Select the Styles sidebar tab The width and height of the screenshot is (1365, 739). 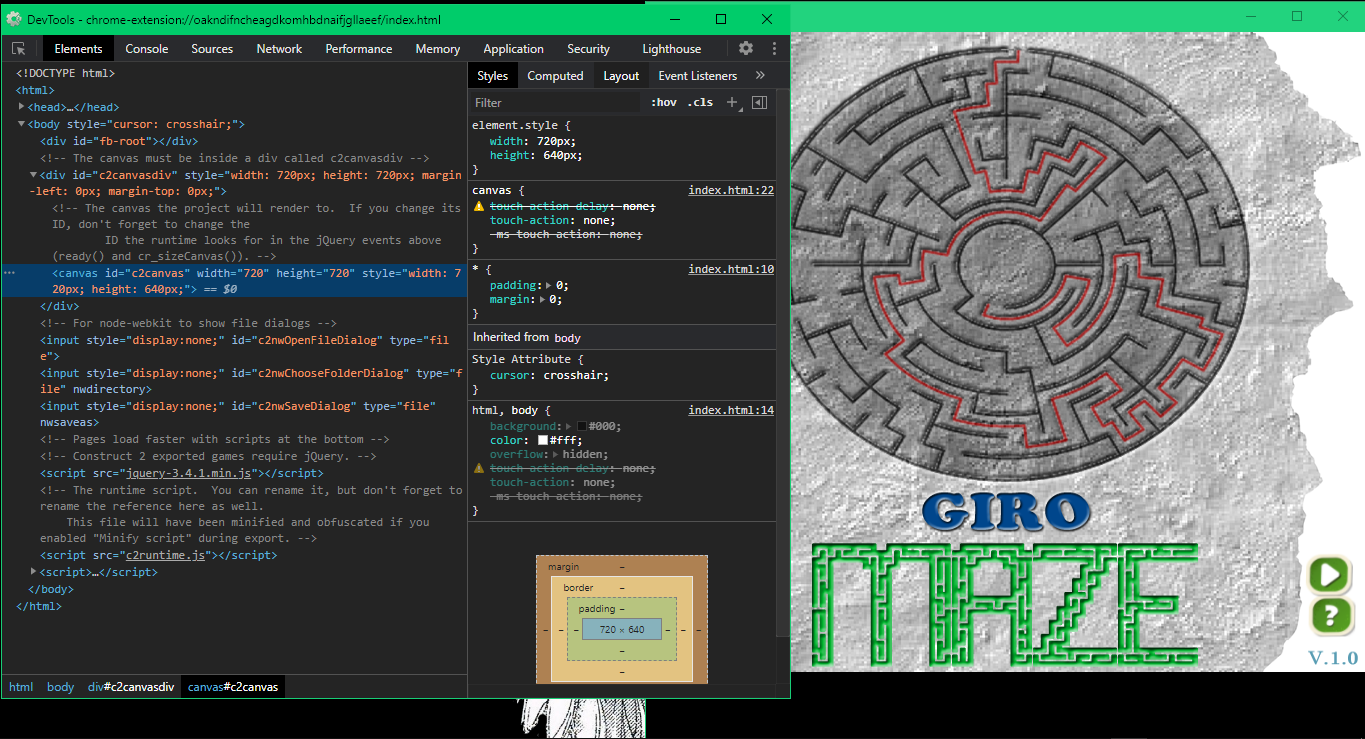click(x=492, y=75)
